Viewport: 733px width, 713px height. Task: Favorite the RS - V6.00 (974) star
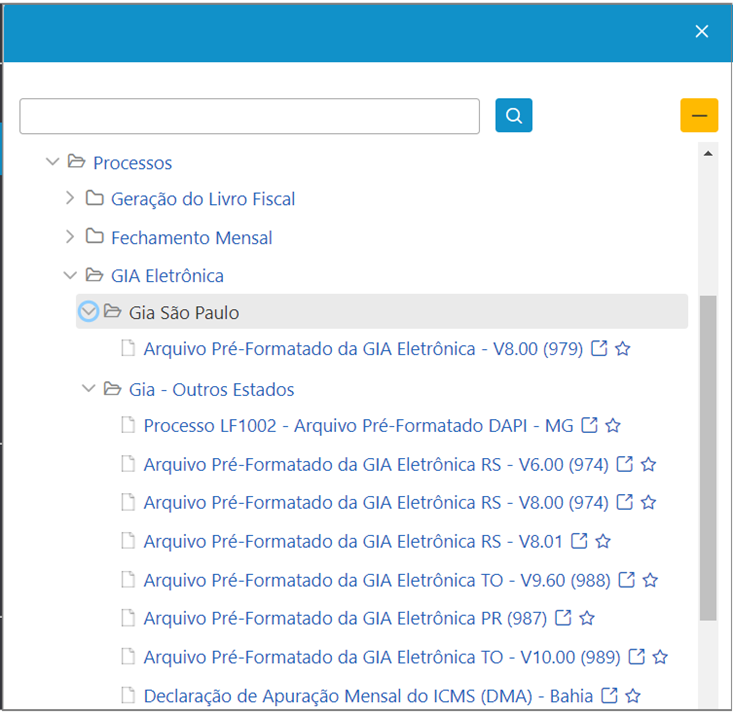[x=648, y=464]
